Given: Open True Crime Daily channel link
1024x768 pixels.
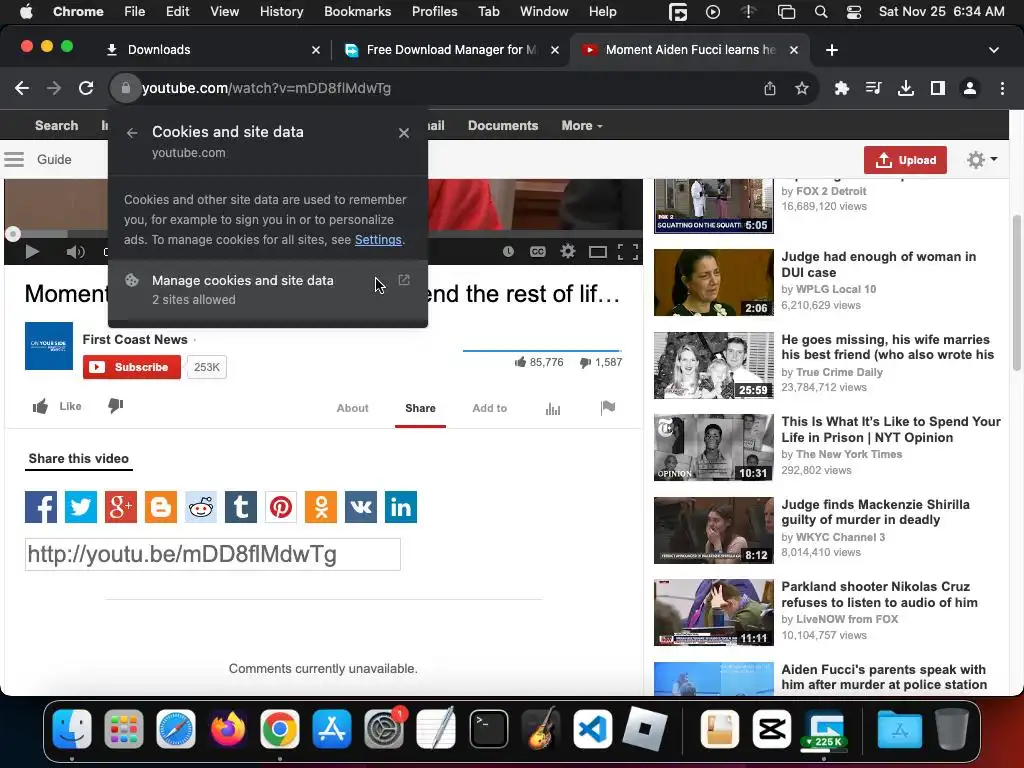Looking at the screenshot, I should [x=839, y=372].
